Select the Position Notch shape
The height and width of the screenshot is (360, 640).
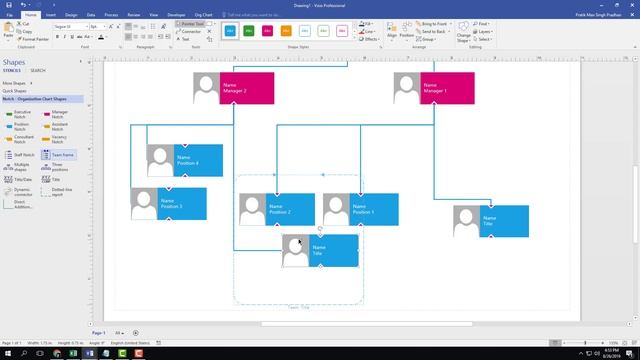tap(18, 127)
